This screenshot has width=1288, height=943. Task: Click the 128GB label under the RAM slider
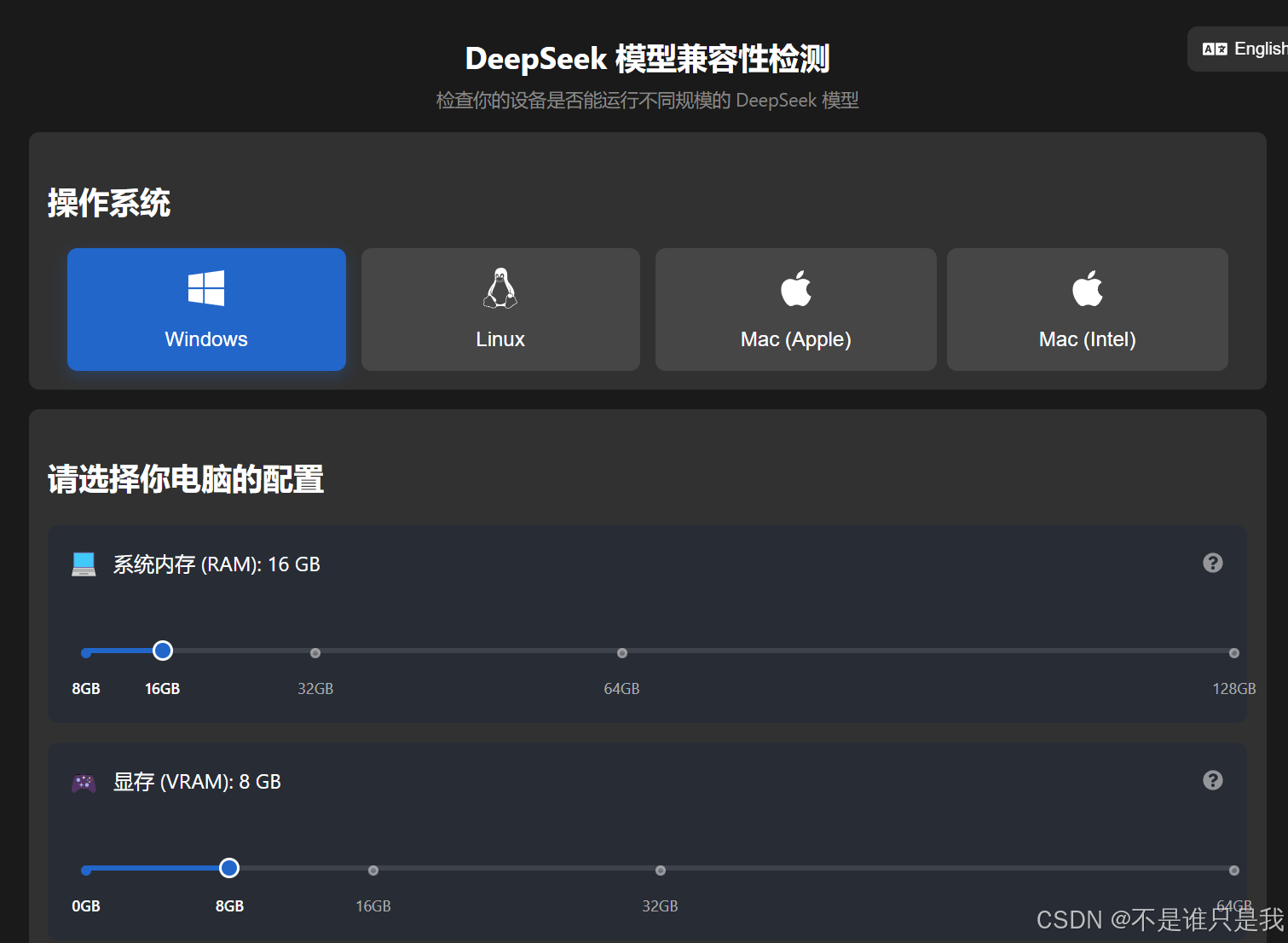pyautogui.click(x=1234, y=689)
